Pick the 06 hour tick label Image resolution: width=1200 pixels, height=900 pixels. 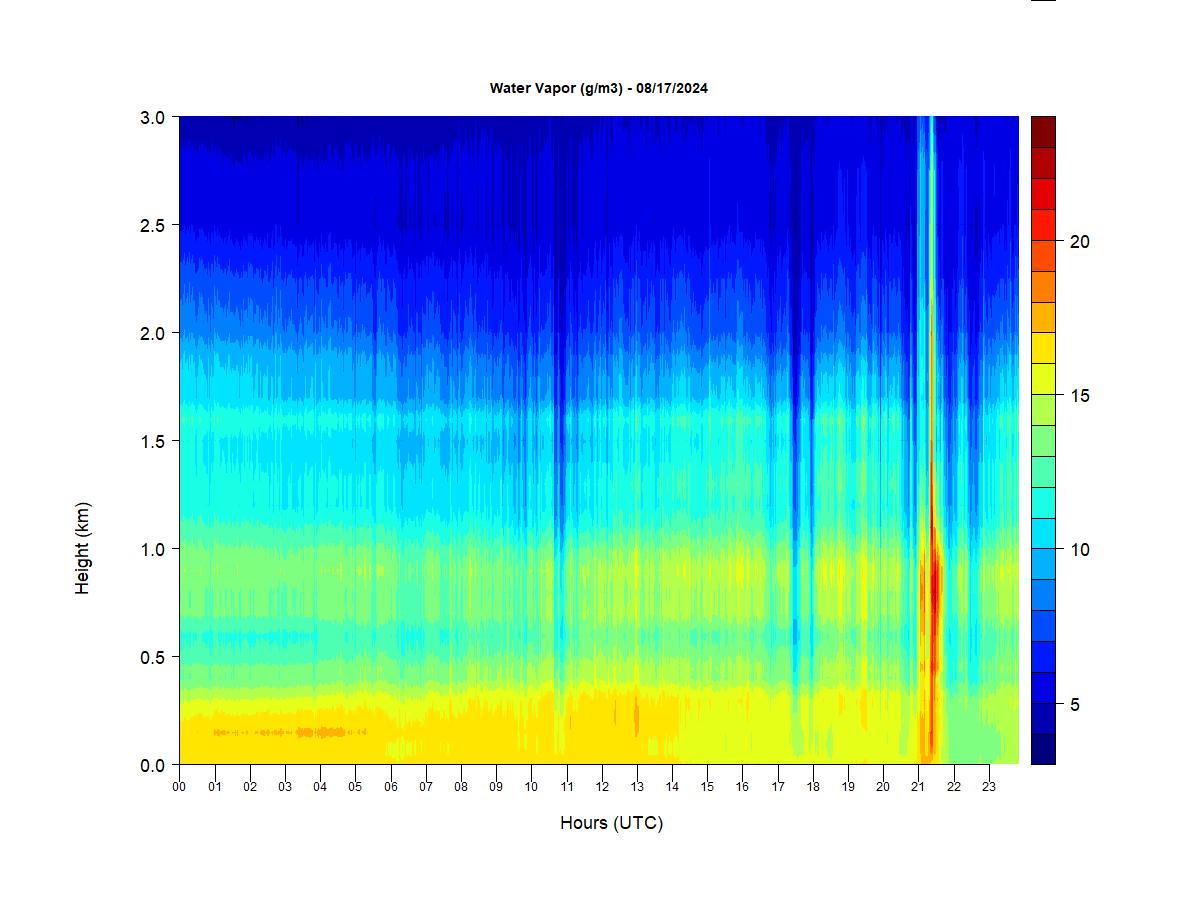click(x=390, y=787)
